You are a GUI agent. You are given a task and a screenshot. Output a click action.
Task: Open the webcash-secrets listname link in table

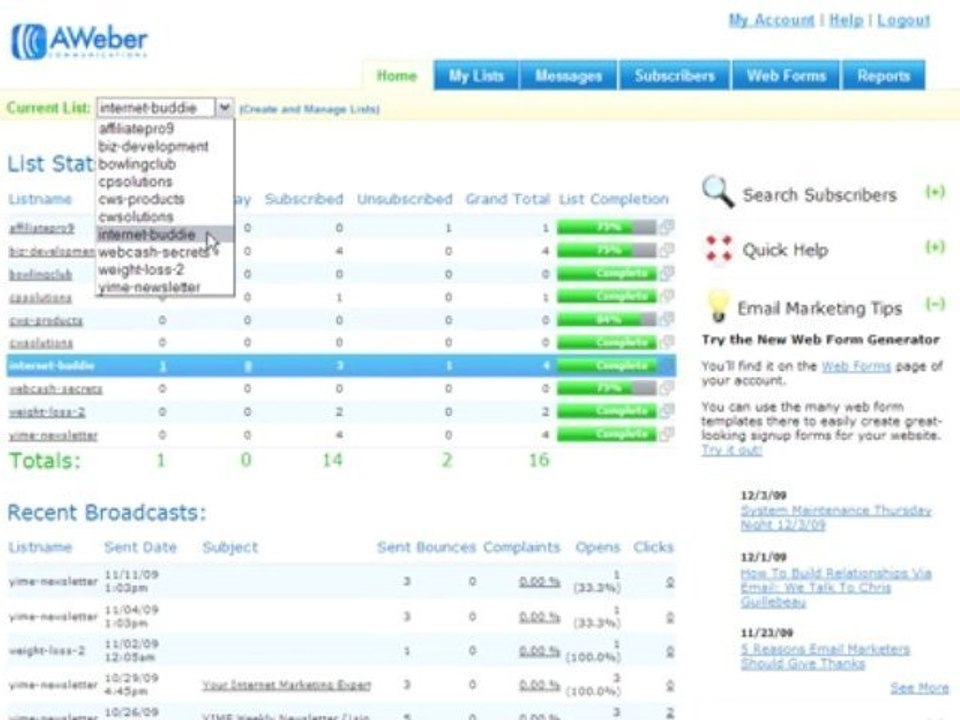(56, 389)
